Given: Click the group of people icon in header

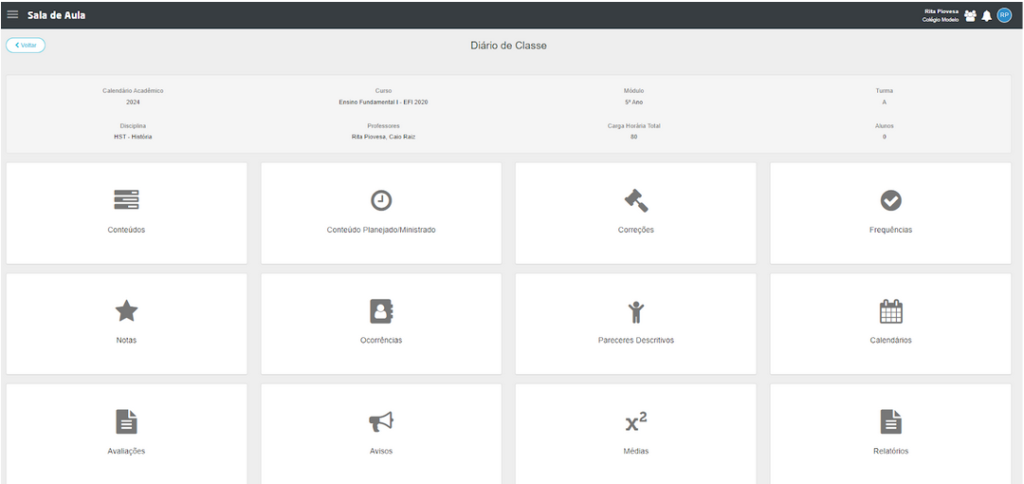Looking at the screenshot, I should point(968,15).
